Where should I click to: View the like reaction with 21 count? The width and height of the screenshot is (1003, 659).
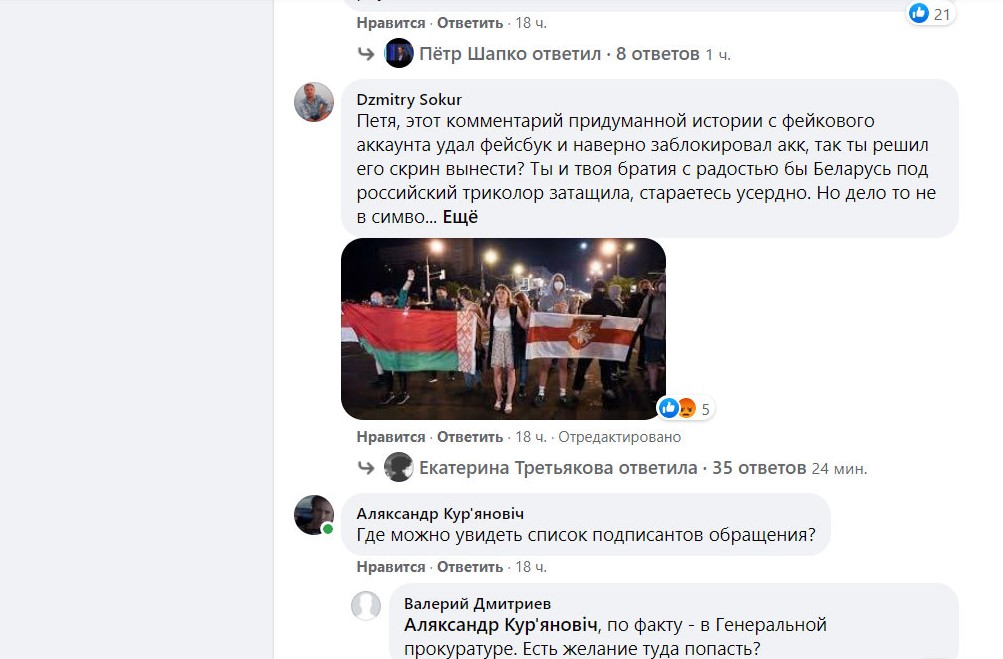click(x=931, y=13)
